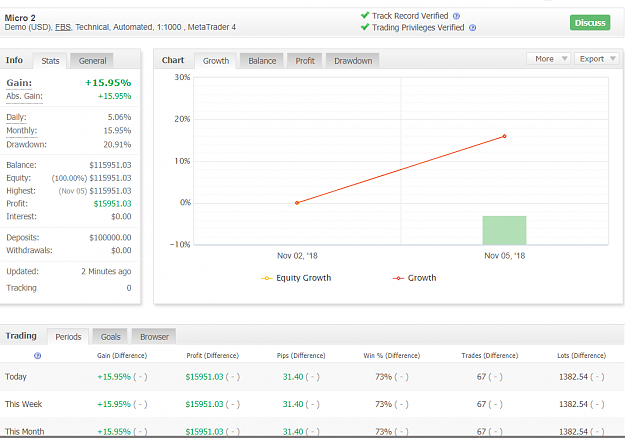The height and width of the screenshot is (438, 625).
Task: Click the Profit (Difference) column header
Action: click(x=212, y=356)
